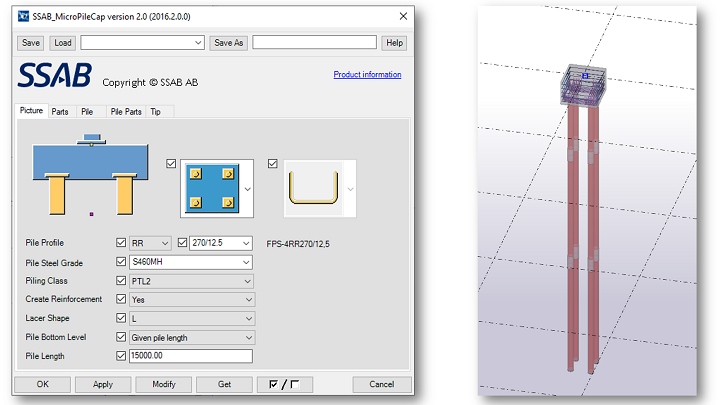Click the Copyright © SSAB AB text

[150, 83]
